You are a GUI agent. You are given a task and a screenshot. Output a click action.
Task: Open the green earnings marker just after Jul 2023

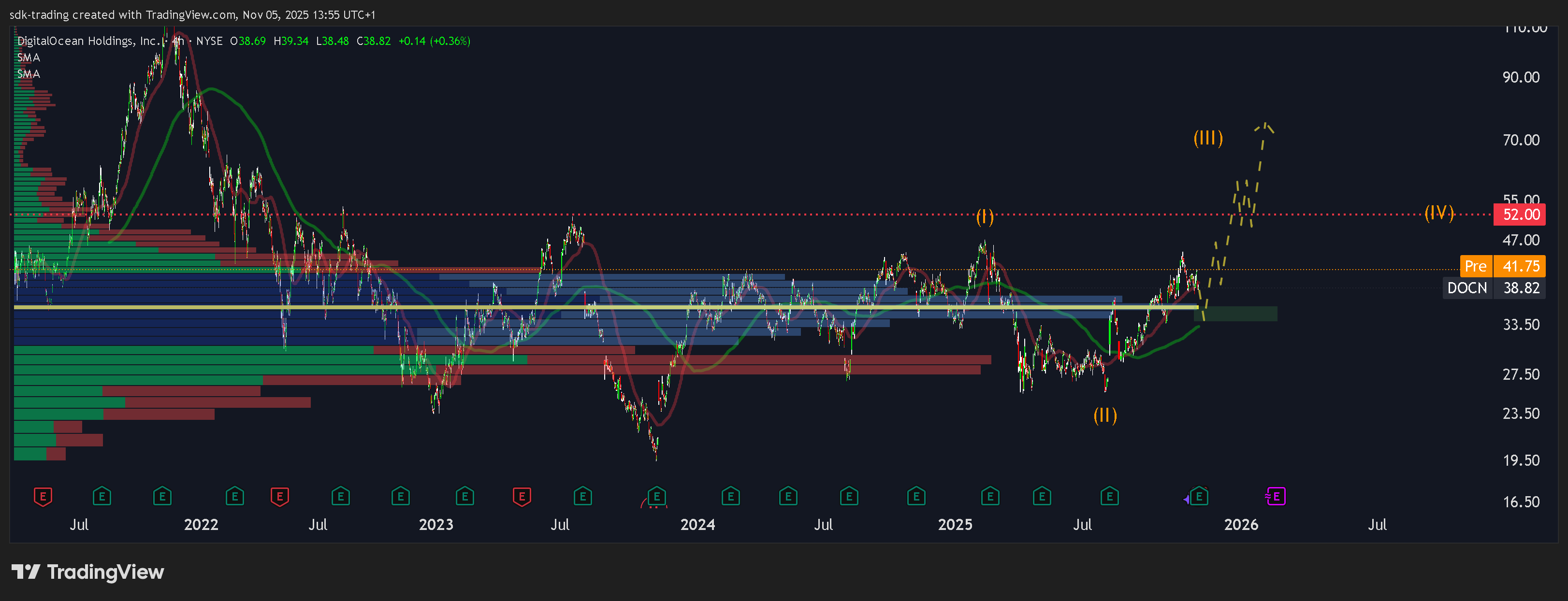click(x=582, y=497)
